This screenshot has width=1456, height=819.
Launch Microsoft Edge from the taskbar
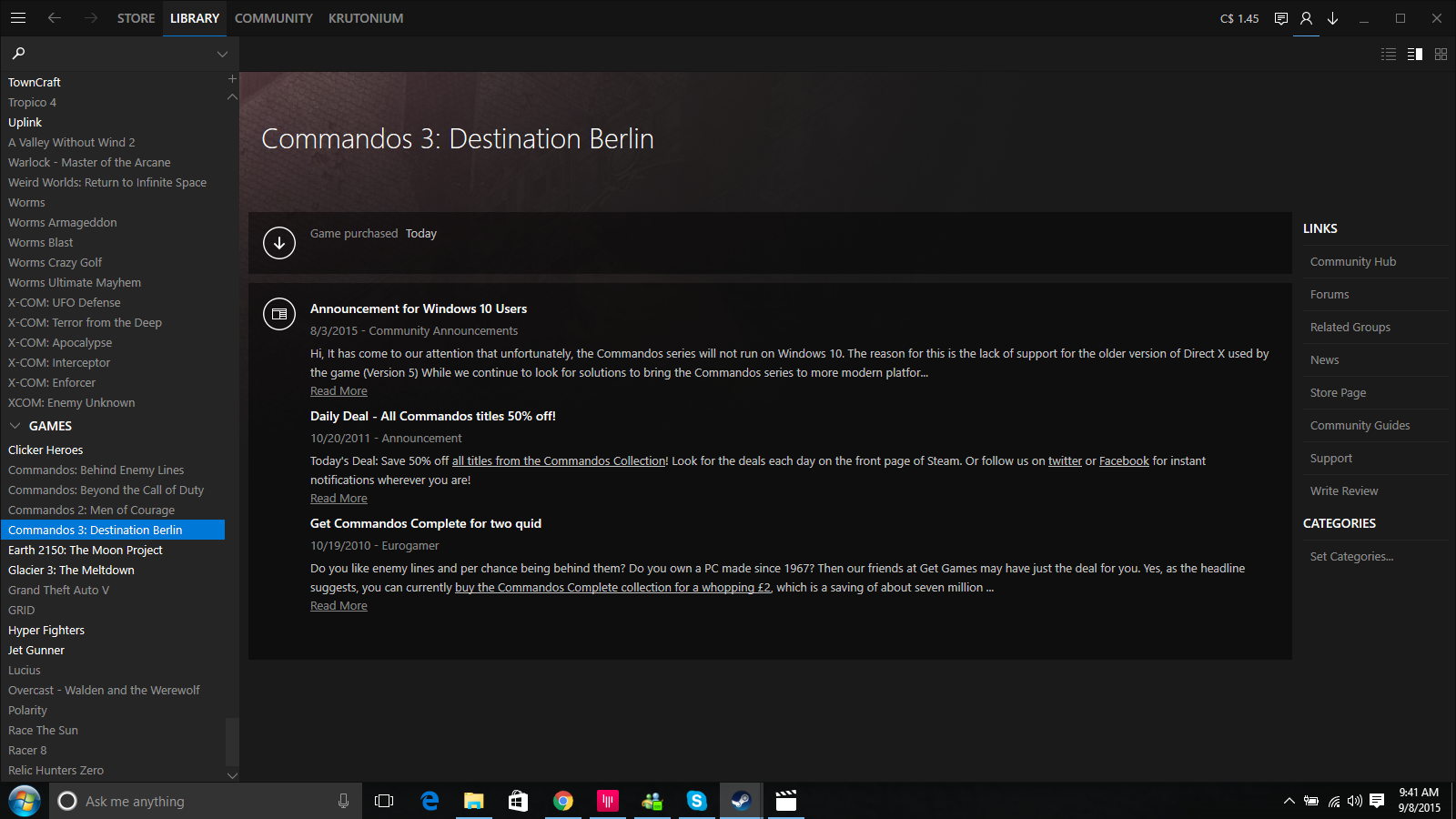430,801
